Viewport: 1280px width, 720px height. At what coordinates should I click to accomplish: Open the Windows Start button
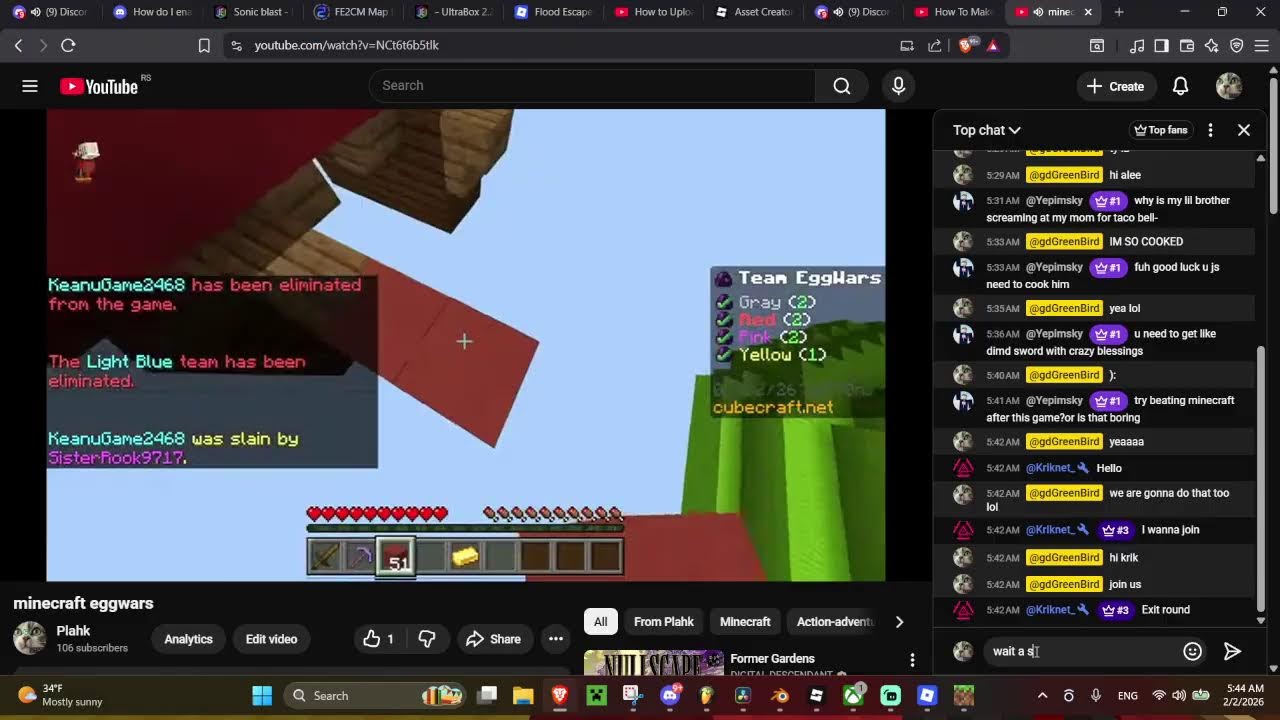point(262,696)
